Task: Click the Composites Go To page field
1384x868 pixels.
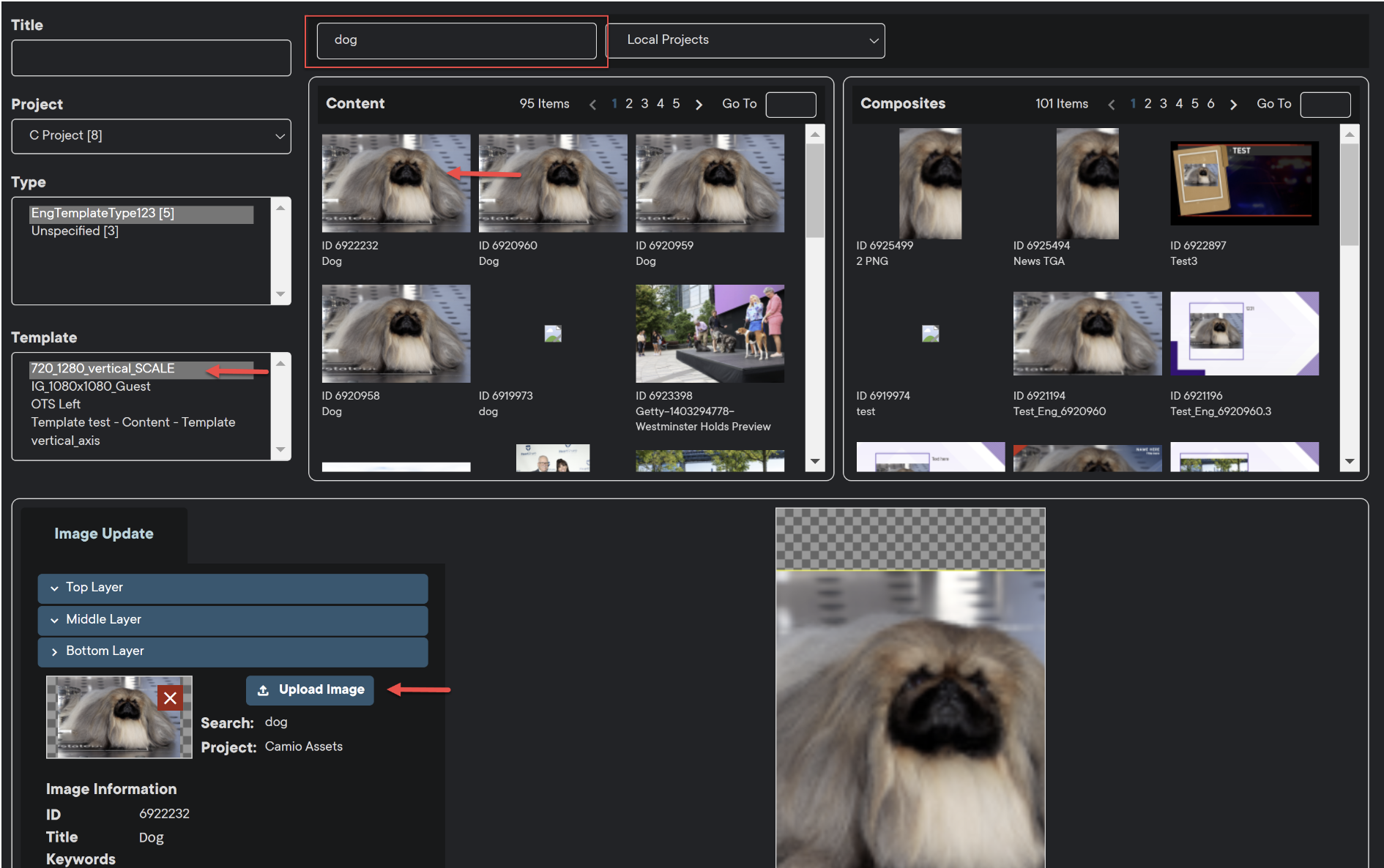Action: pos(1325,105)
